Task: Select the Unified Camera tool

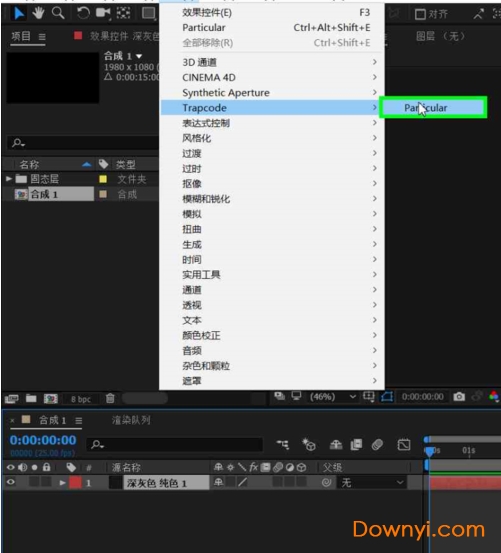Action: (x=103, y=13)
